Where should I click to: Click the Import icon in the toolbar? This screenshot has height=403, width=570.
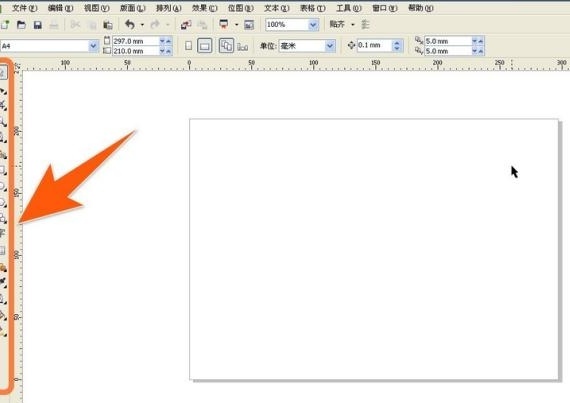click(x=186, y=25)
